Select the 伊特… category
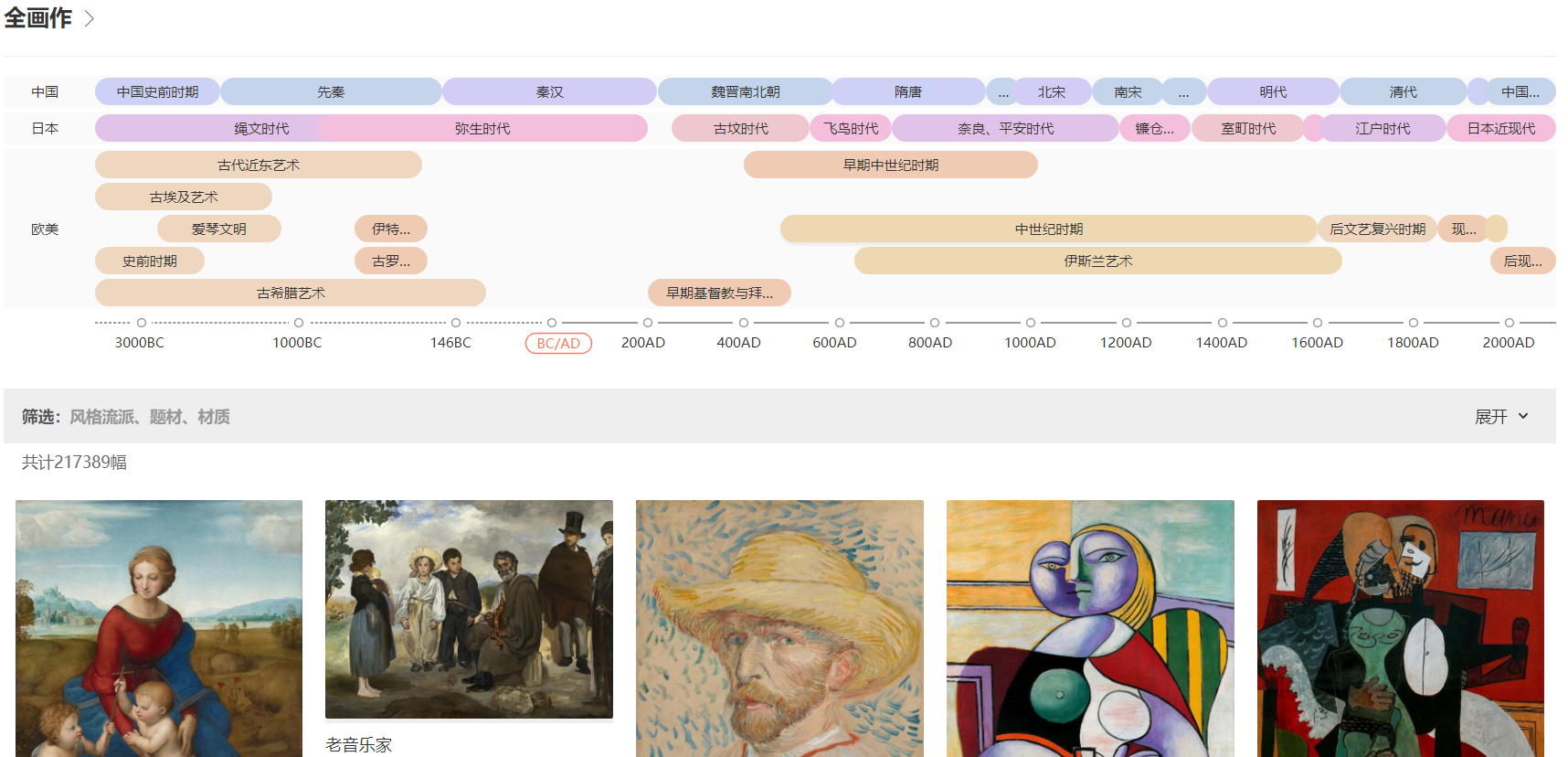The height and width of the screenshot is (757, 1568). tap(391, 229)
